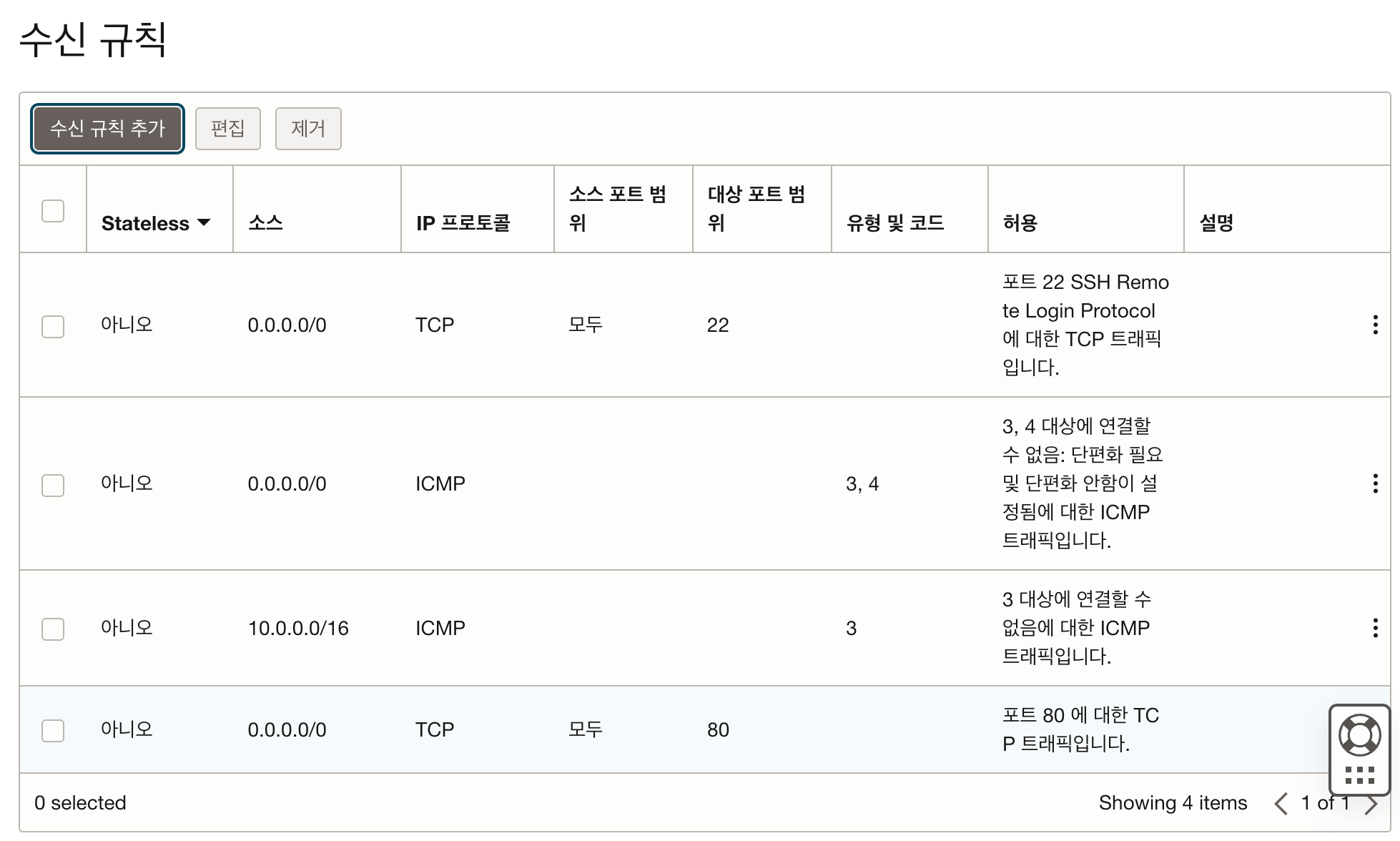Image resolution: width=1400 pixels, height=841 pixels.
Task: Check the port 80 TCP rule checkbox
Action: click(53, 731)
